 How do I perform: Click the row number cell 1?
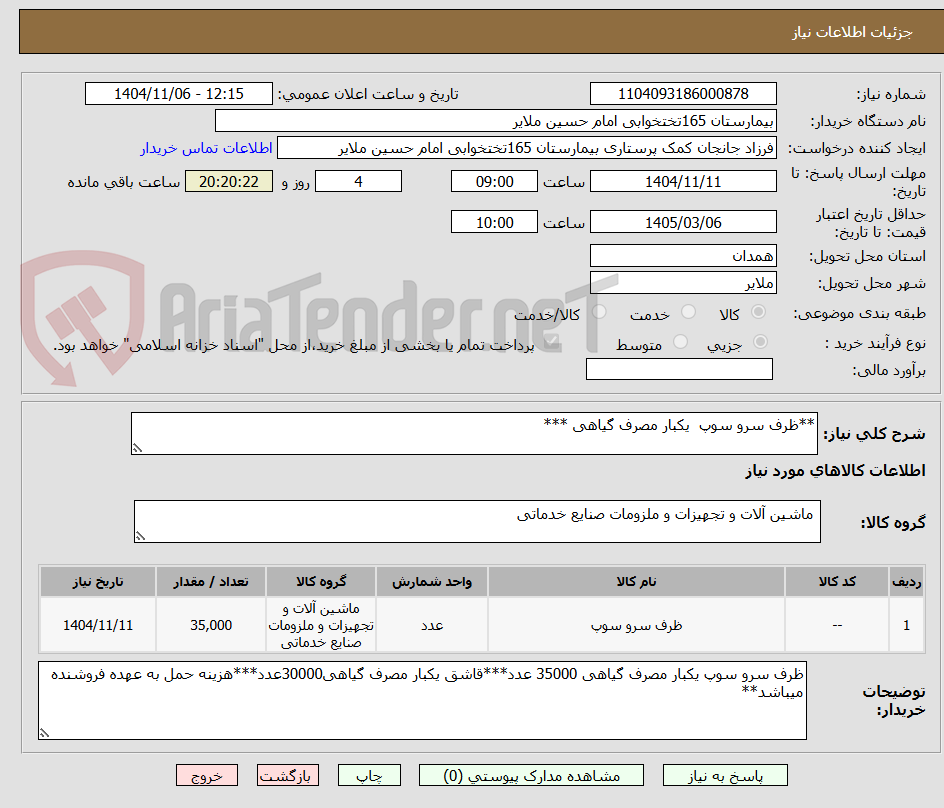click(x=907, y=625)
